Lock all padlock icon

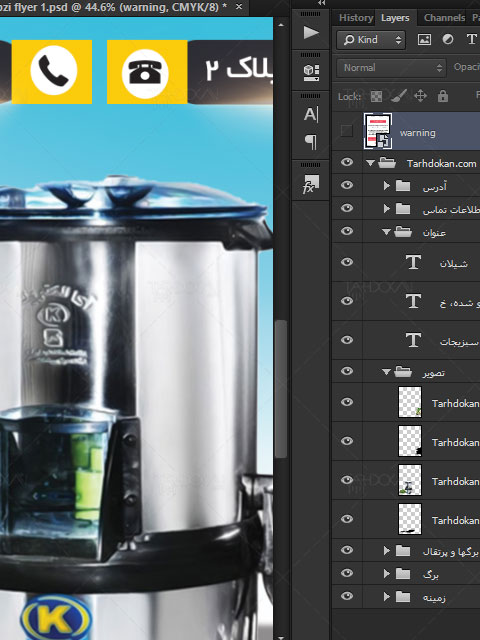[442, 96]
